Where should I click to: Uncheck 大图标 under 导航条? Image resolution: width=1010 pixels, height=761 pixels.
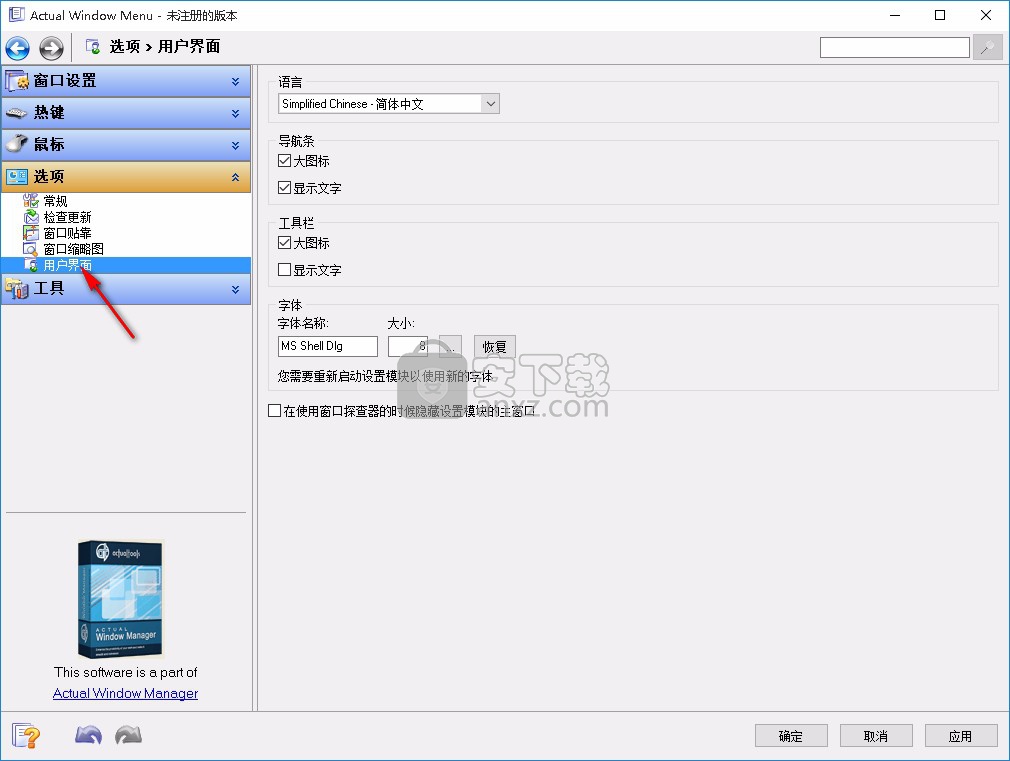point(284,160)
